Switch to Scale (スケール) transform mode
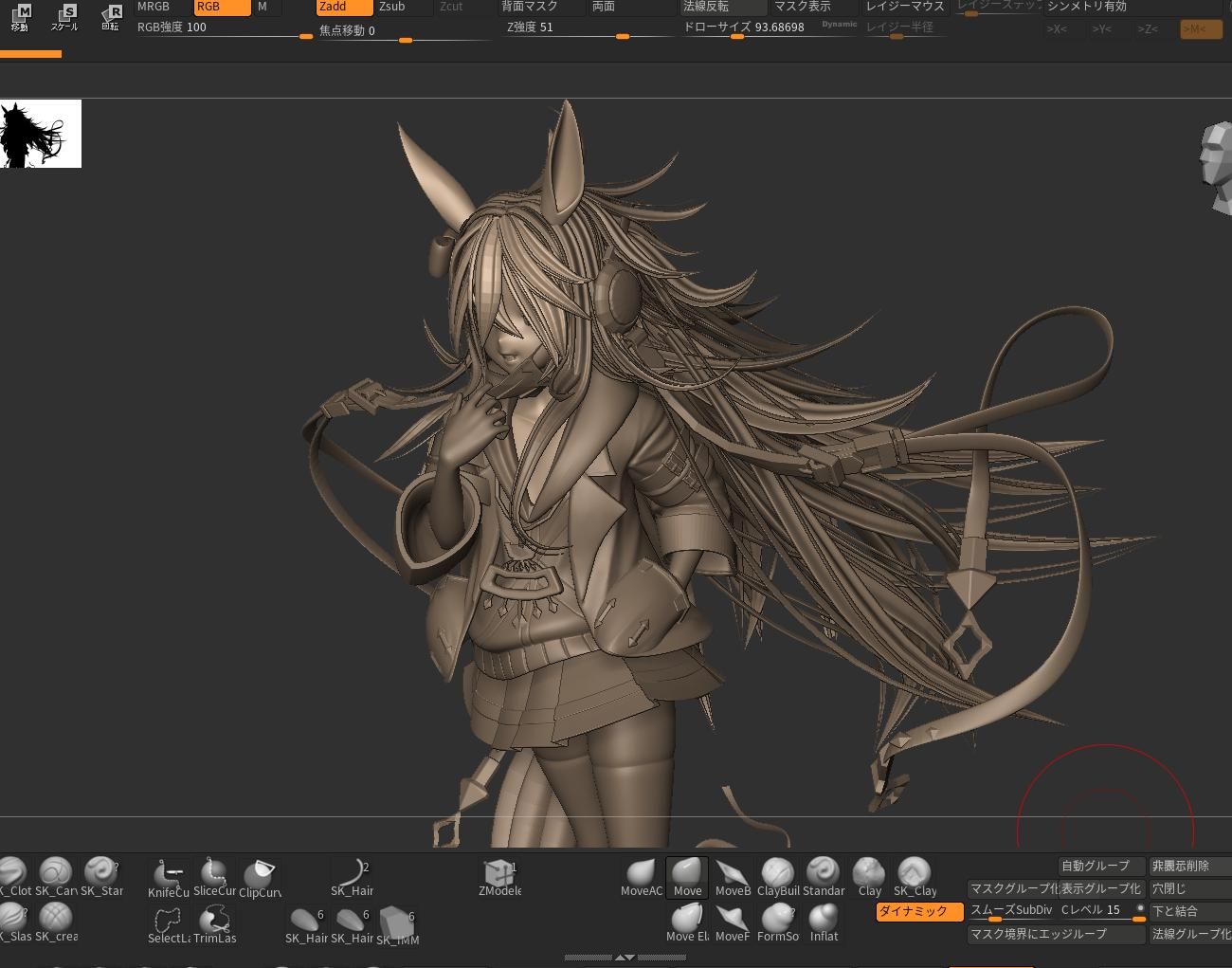 point(64,17)
